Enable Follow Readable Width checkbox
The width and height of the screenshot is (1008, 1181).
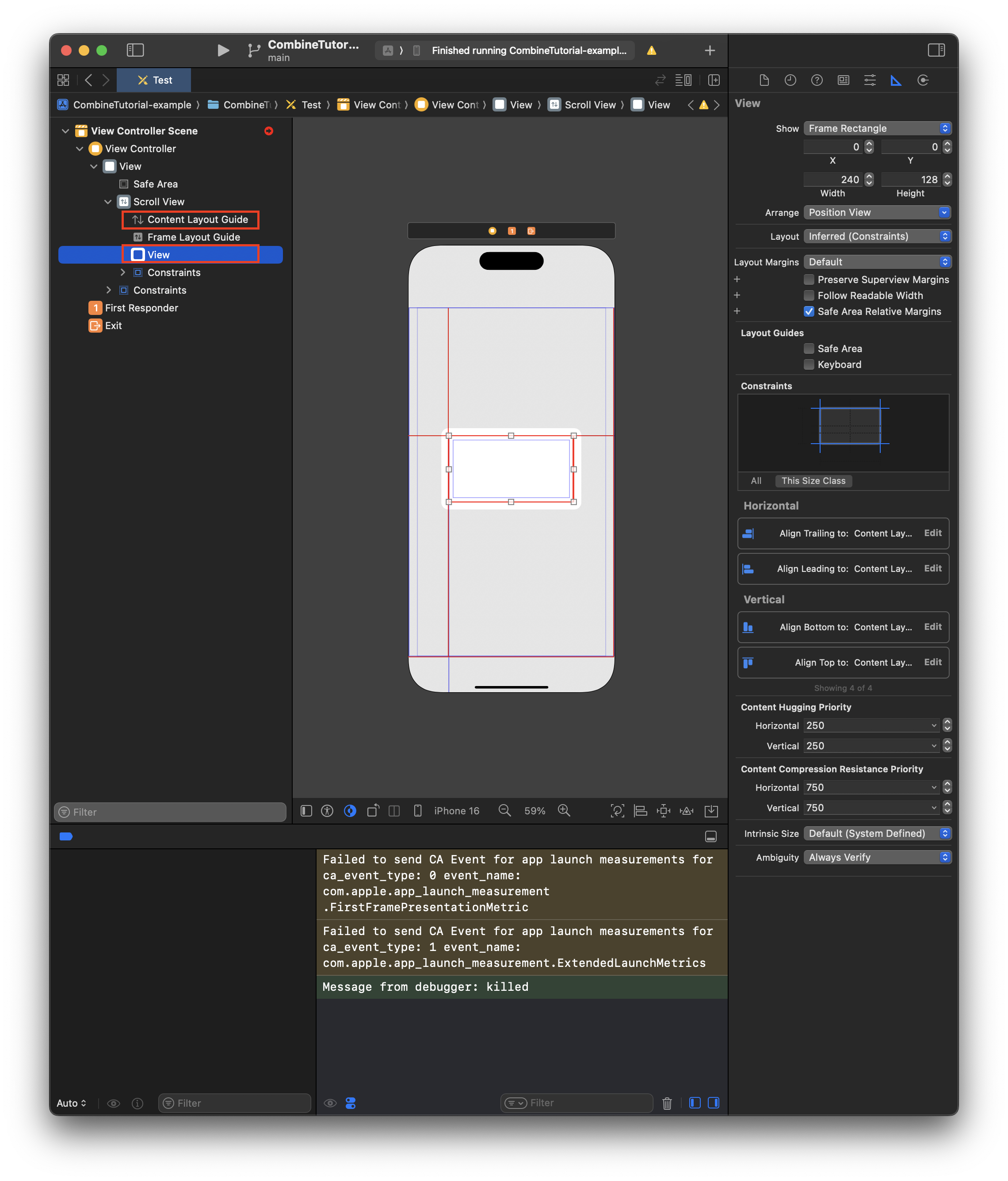(x=809, y=295)
